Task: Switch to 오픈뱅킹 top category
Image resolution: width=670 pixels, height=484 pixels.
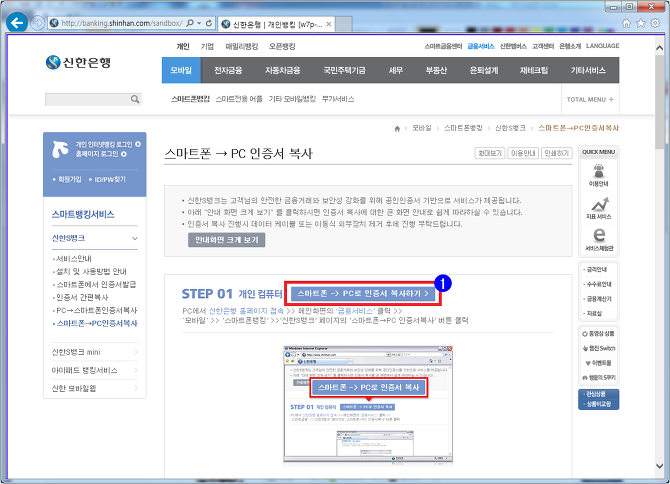Action: click(282, 47)
